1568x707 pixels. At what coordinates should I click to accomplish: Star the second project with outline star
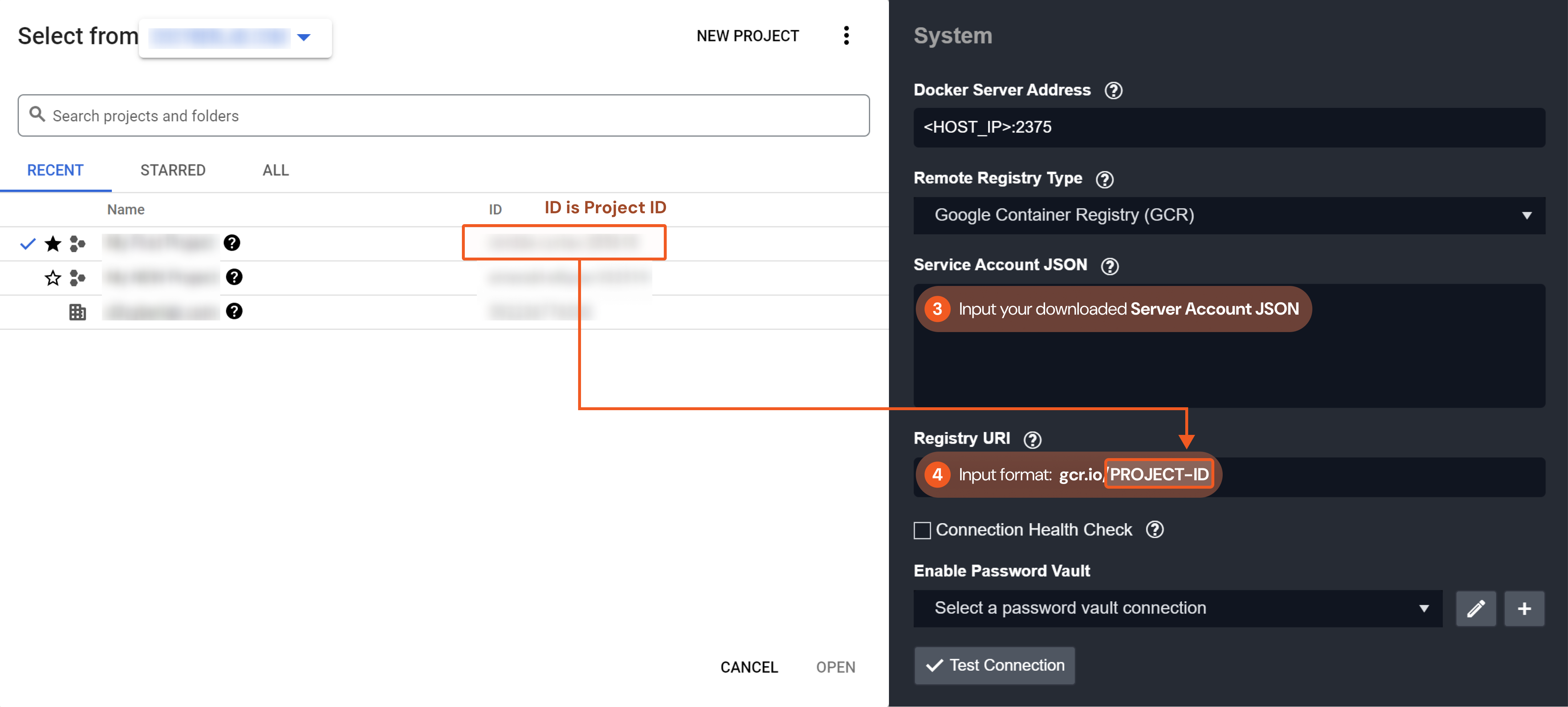click(x=53, y=278)
